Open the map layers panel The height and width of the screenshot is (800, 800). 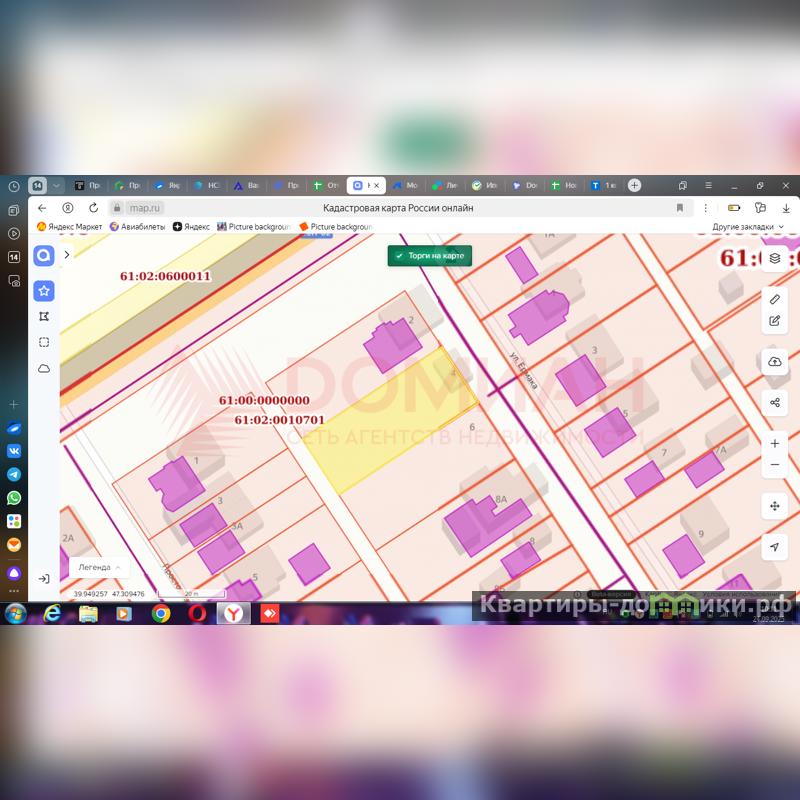pos(775,258)
